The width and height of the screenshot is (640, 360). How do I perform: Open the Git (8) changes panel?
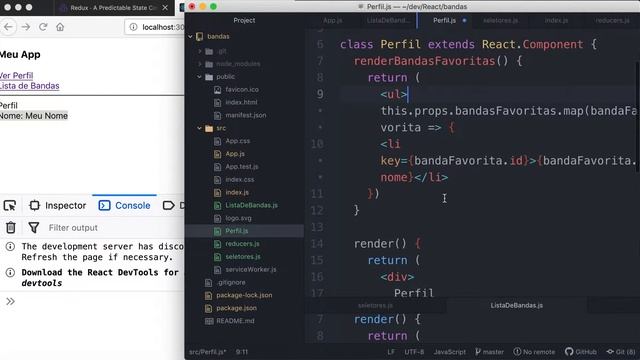pos(621,352)
